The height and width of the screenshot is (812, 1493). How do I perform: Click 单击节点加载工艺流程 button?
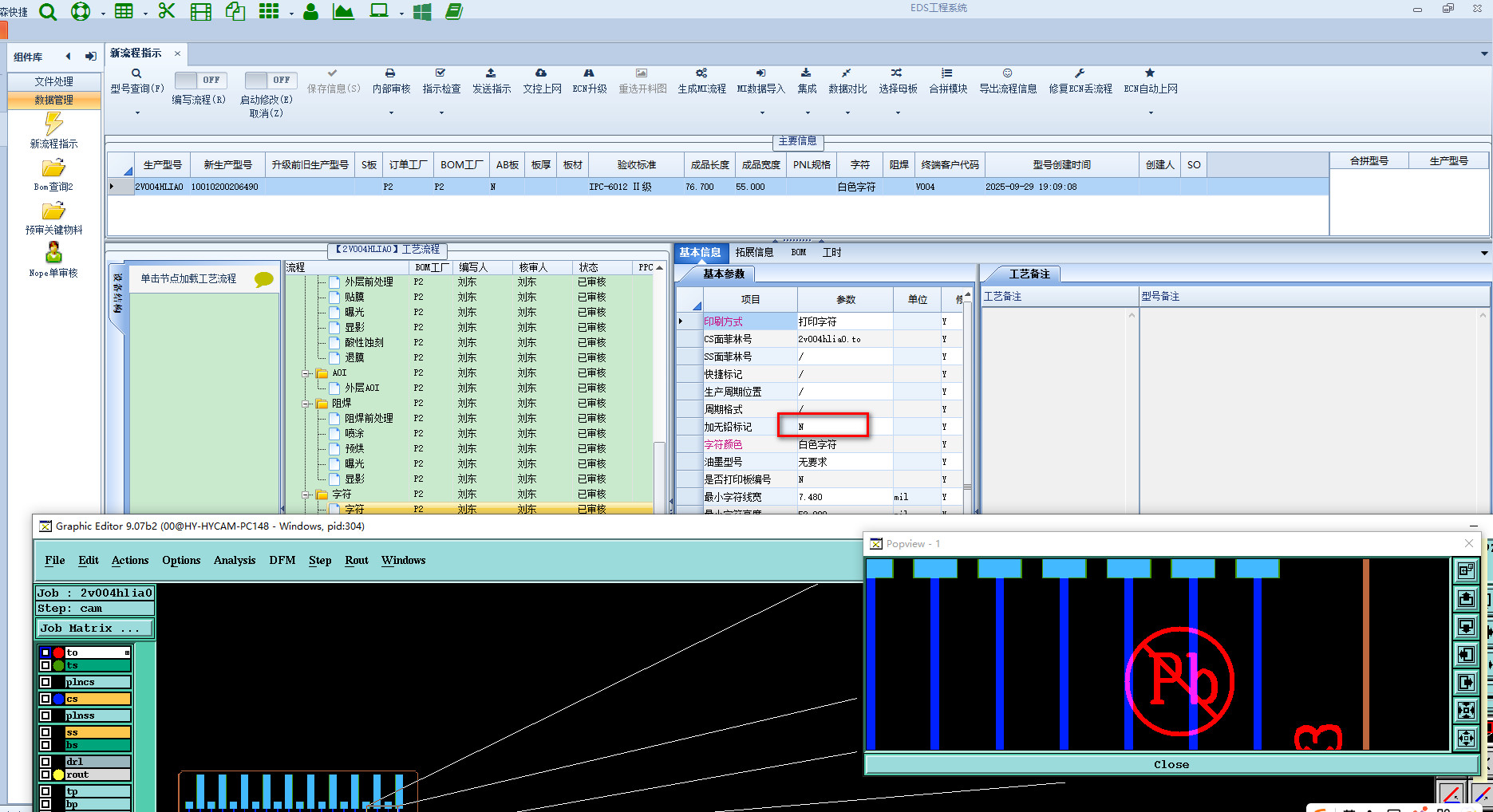(x=203, y=279)
